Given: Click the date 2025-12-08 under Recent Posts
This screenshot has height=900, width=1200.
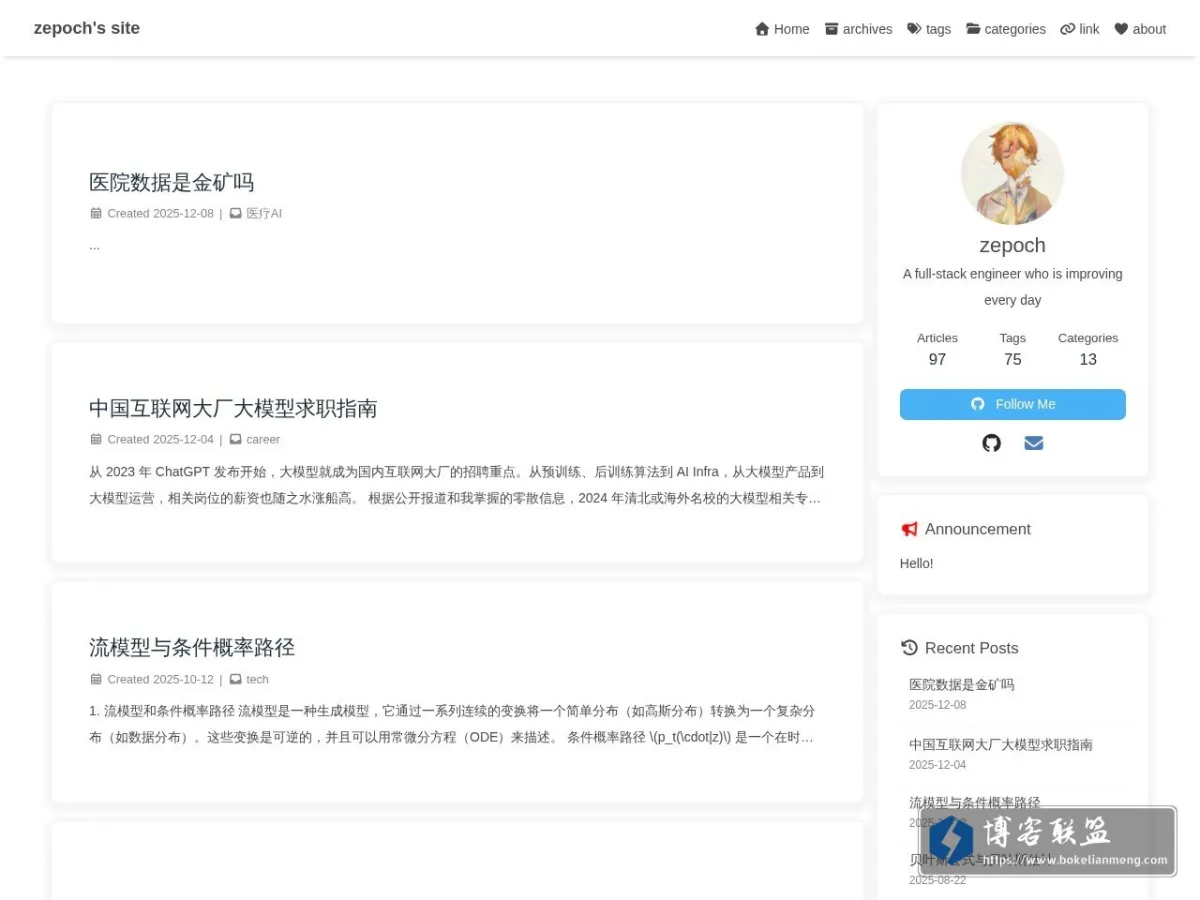Looking at the screenshot, I should [x=937, y=705].
